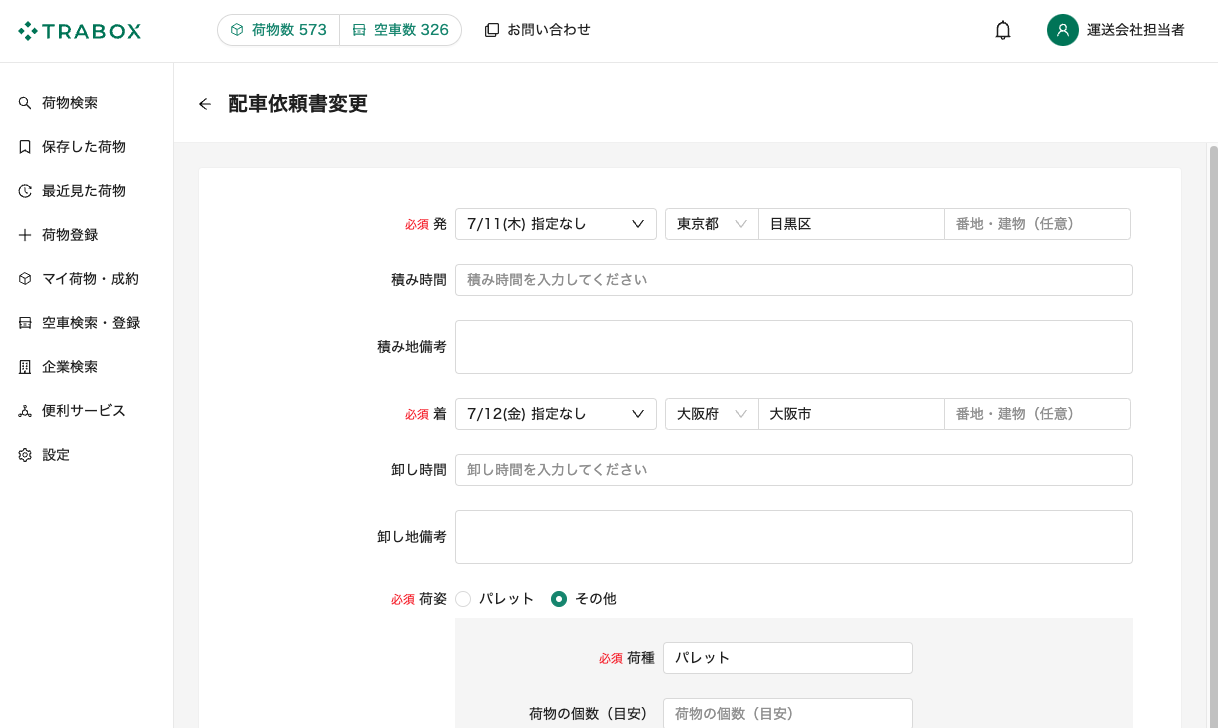Image resolution: width=1218 pixels, height=728 pixels.
Task: Click the 設定 gear icon
Action: point(25,455)
